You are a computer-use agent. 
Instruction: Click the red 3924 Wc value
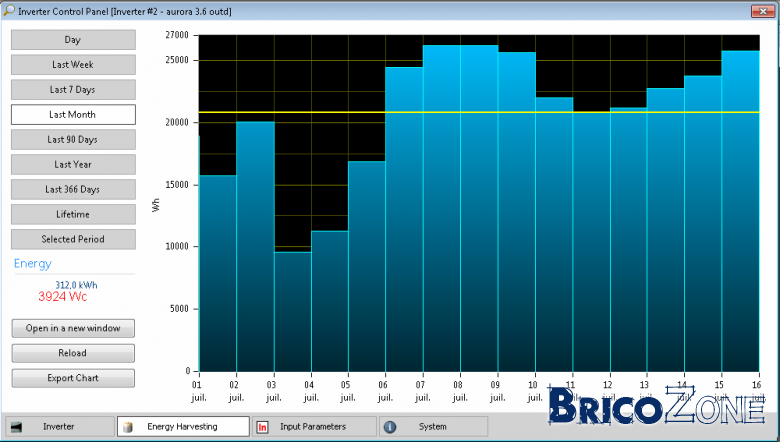[63, 297]
